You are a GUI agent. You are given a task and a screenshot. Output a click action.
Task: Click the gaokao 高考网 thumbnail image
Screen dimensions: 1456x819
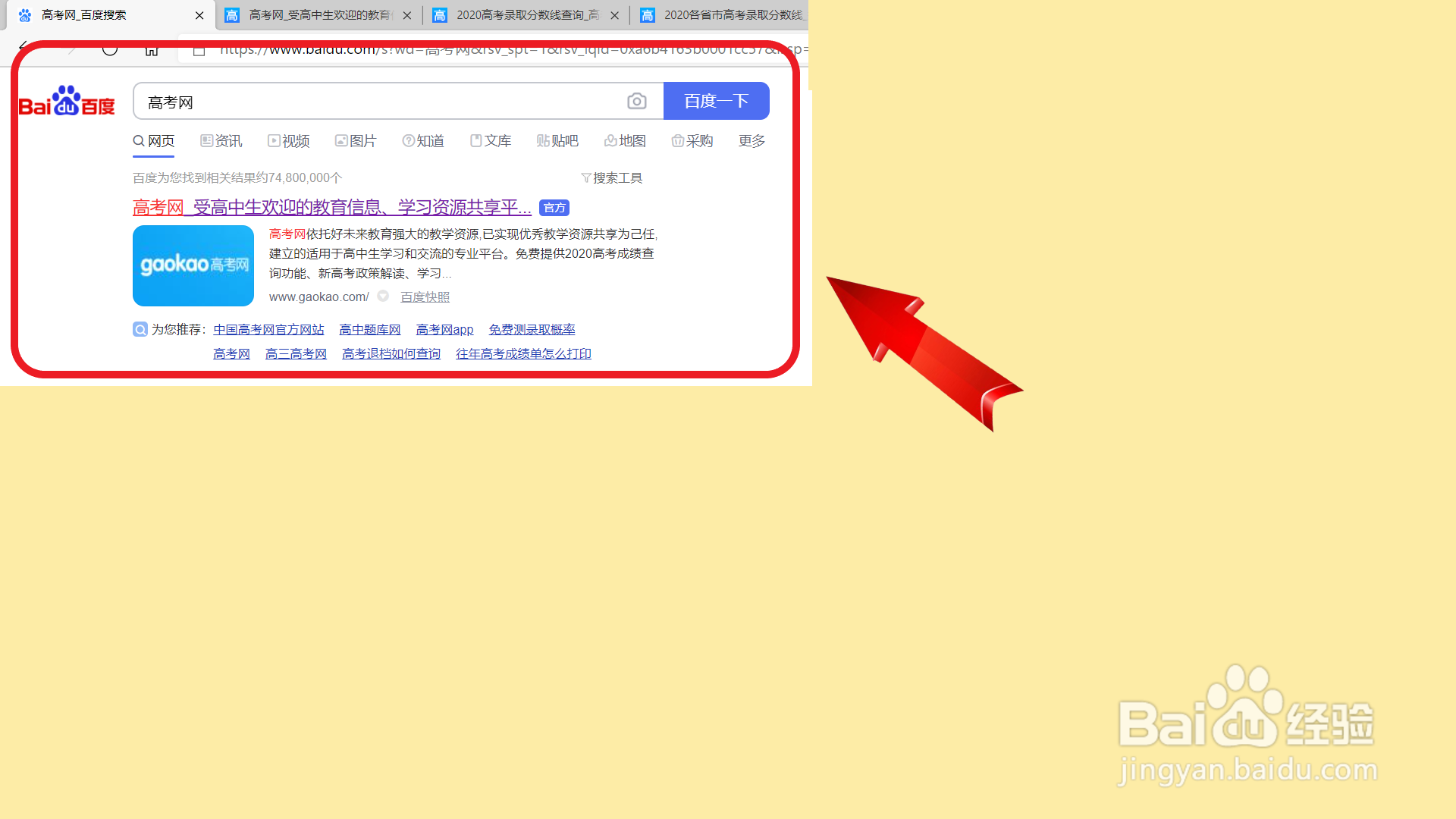point(193,265)
